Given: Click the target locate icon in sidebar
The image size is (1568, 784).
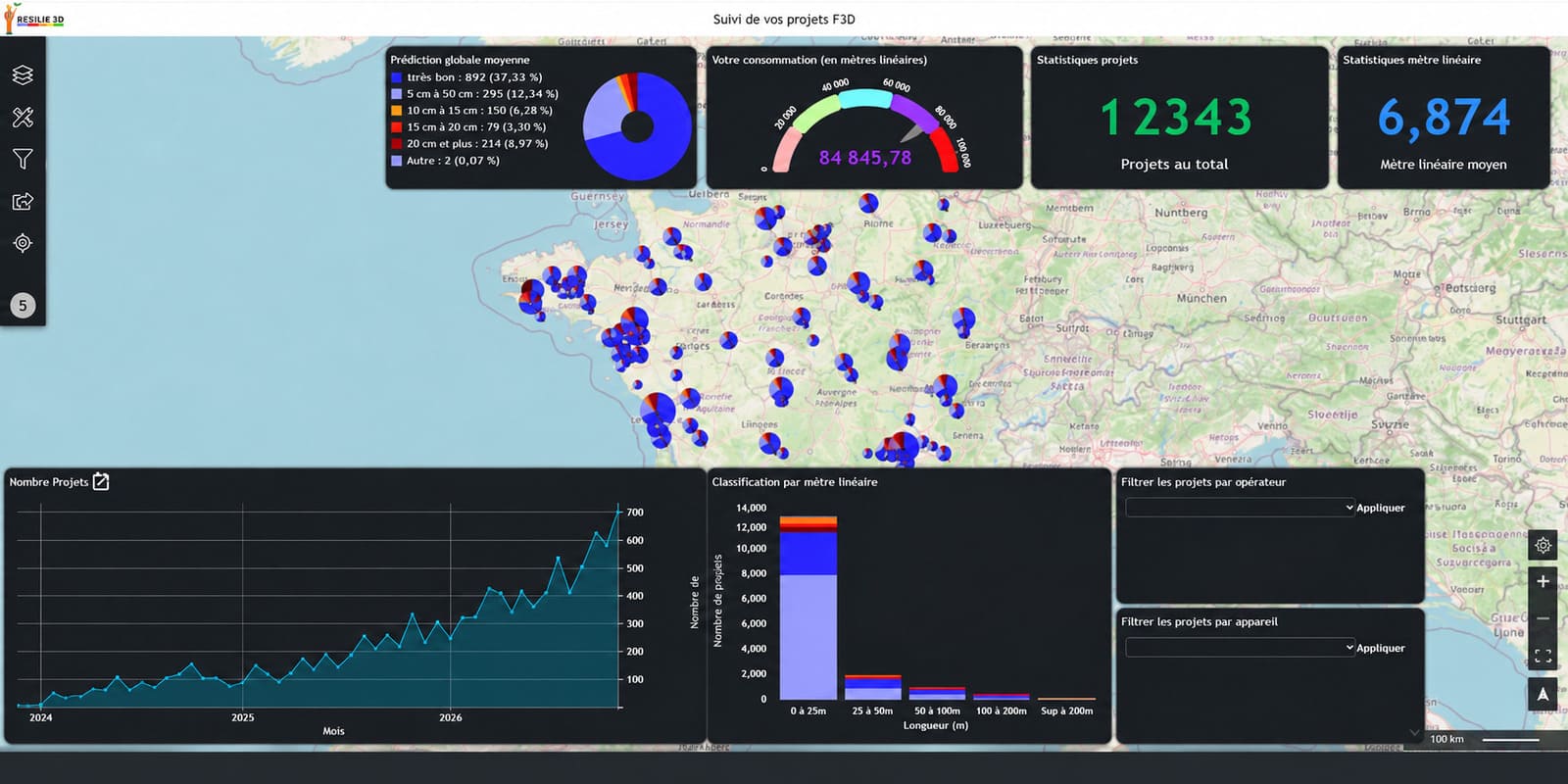Looking at the screenshot, I should pos(23,243).
